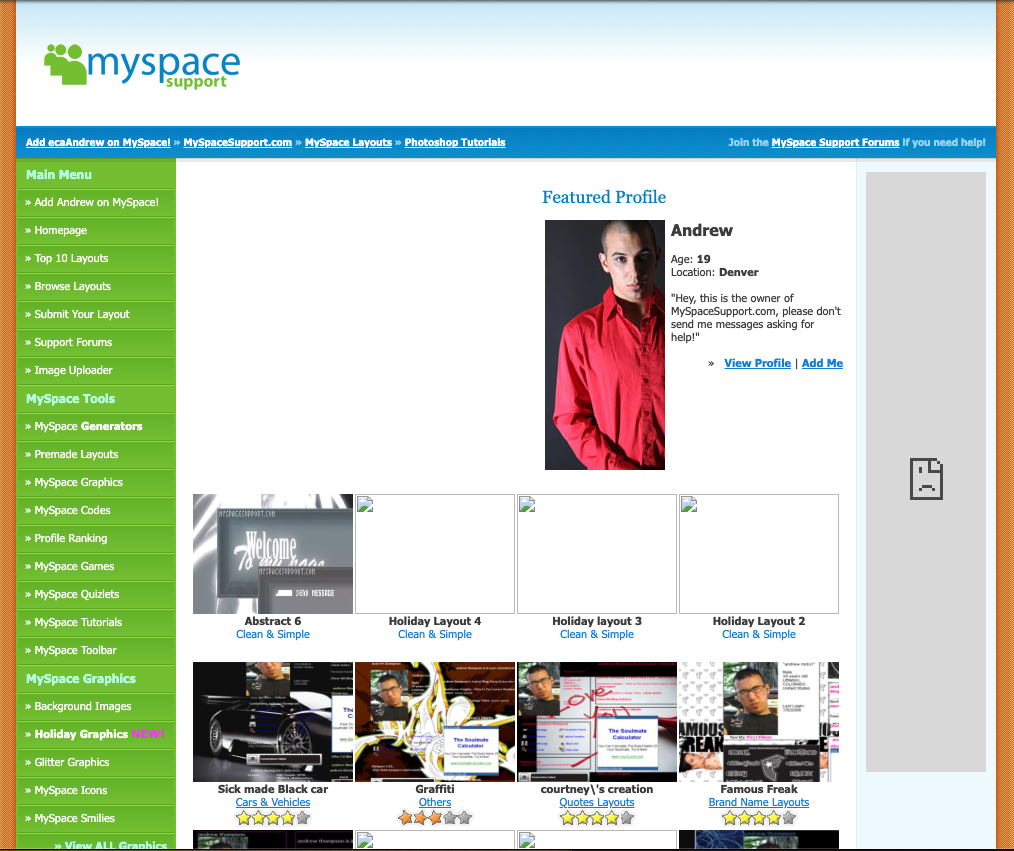Open Brand Name Layouts category link
This screenshot has width=1014, height=851.
tap(759, 803)
